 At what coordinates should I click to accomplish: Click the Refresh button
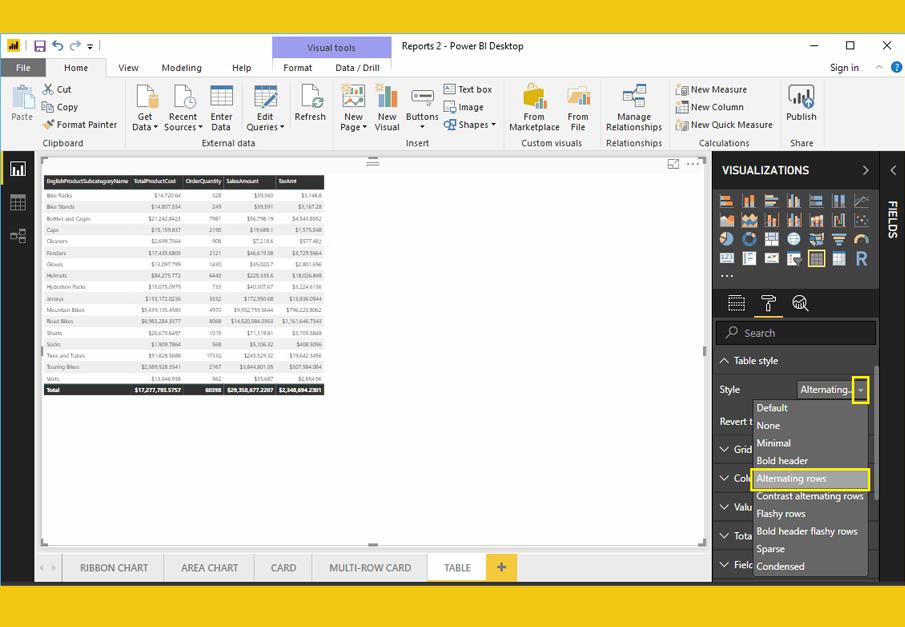[x=310, y=103]
